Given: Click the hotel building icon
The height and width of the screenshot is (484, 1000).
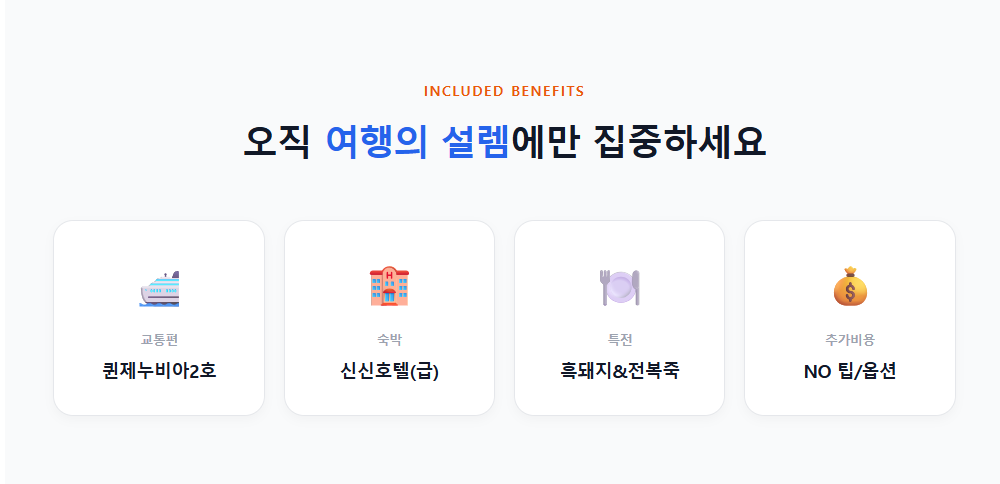Looking at the screenshot, I should pyautogui.click(x=389, y=287).
